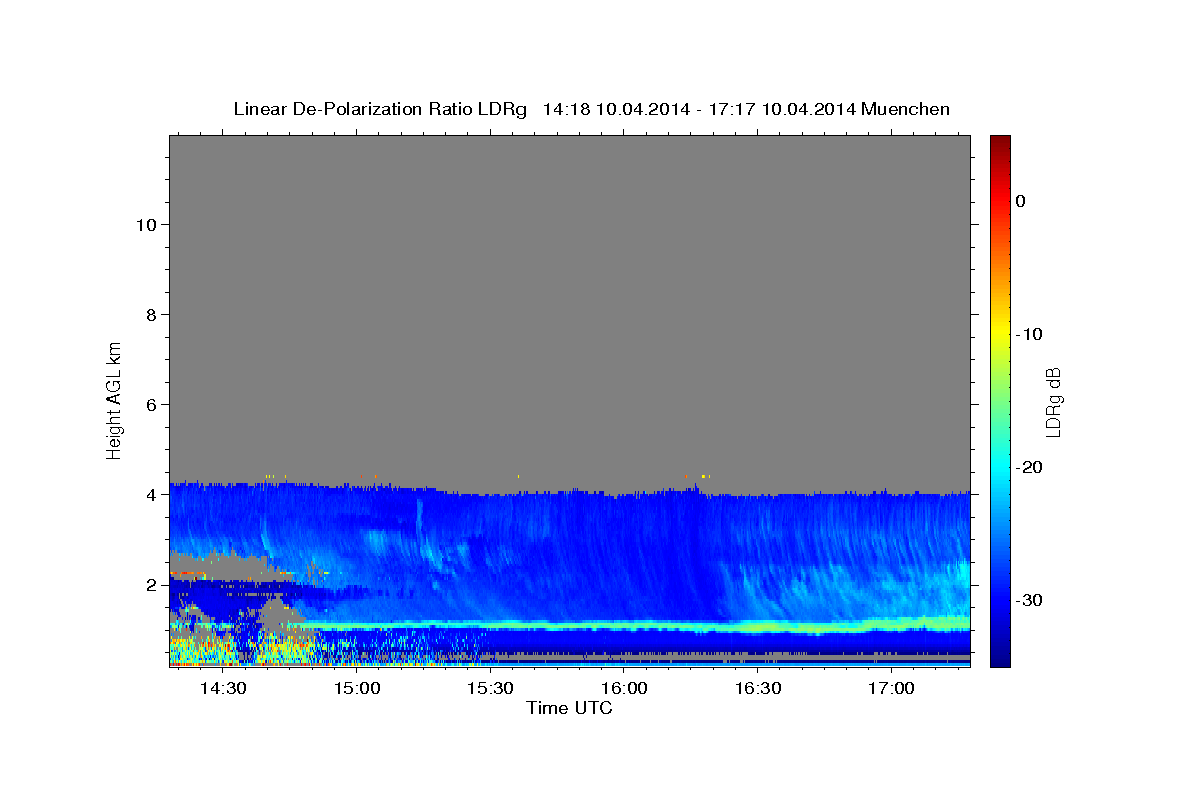Click the colorbar value -30 label

(1029, 600)
